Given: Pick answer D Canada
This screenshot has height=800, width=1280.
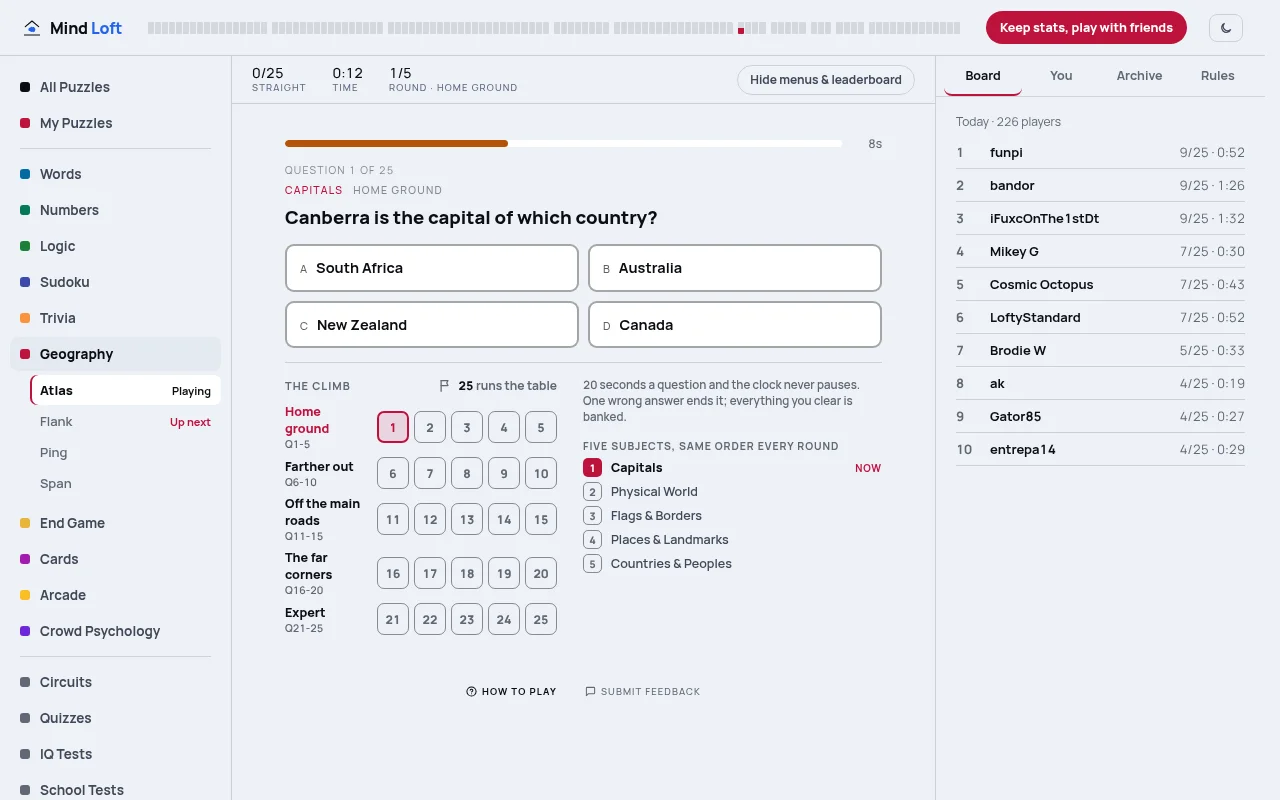Looking at the screenshot, I should [735, 325].
